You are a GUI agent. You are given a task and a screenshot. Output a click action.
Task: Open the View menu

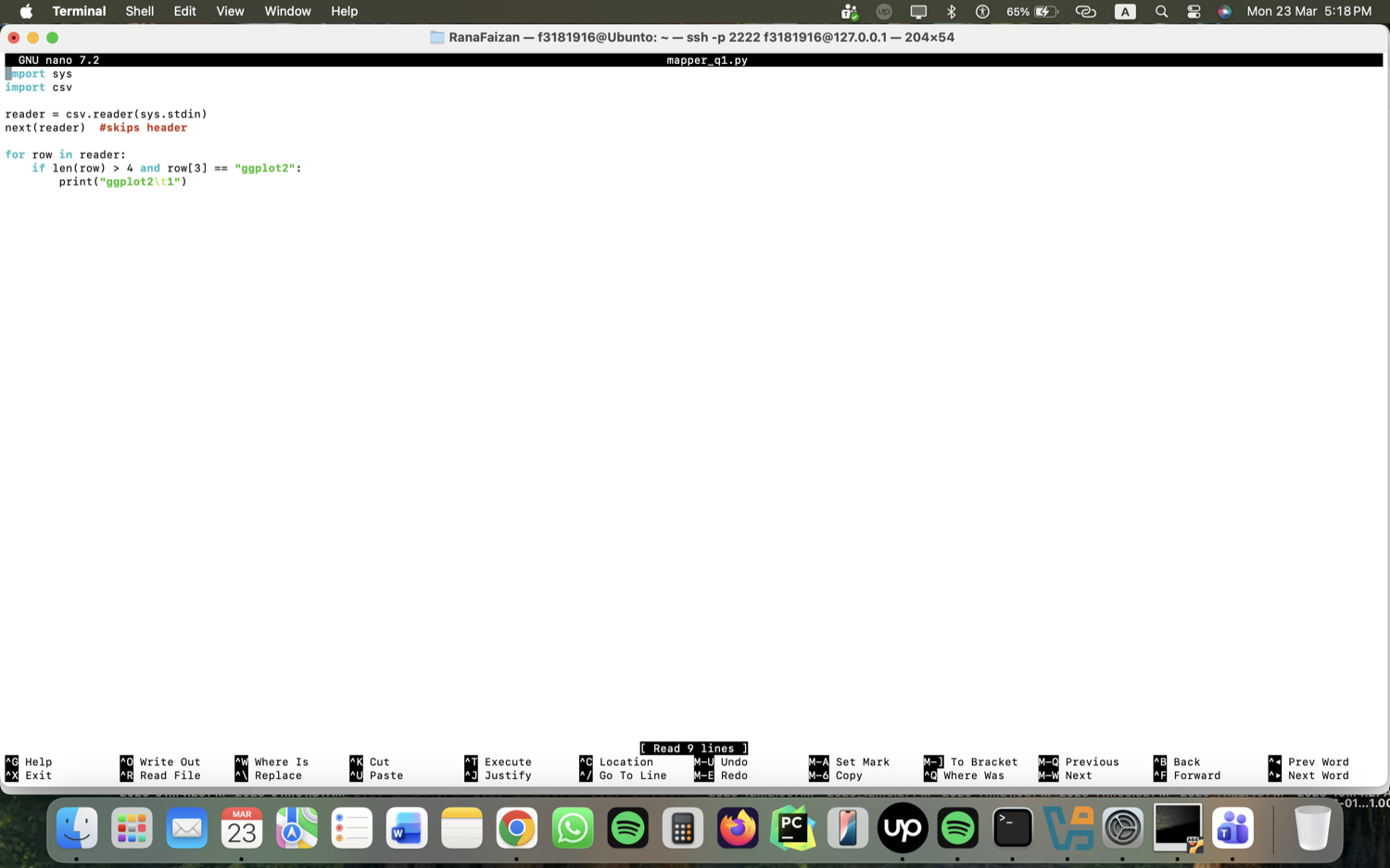pyautogui.click(x=230, y=11)
